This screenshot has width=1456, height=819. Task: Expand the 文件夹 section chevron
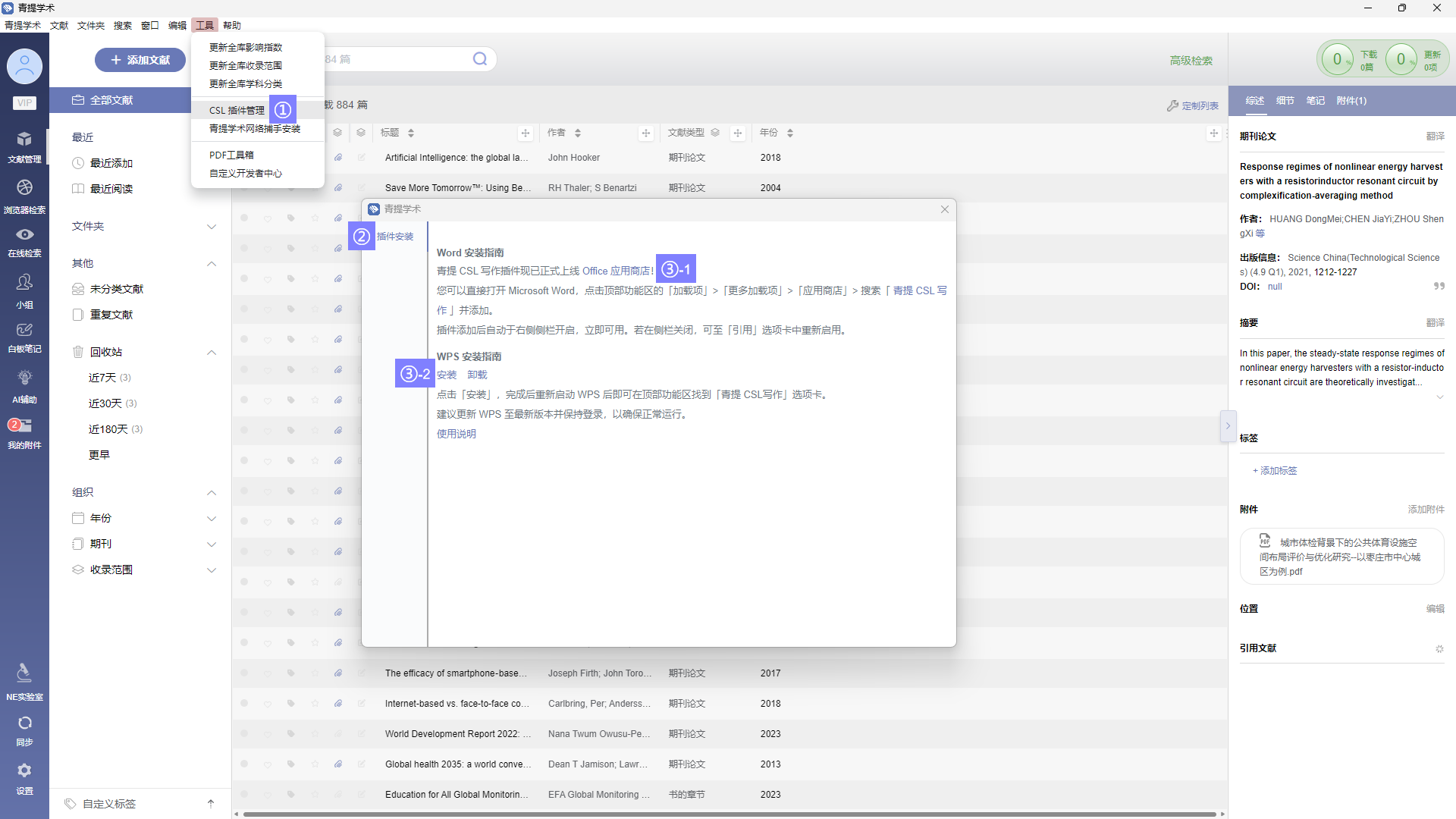212,227
